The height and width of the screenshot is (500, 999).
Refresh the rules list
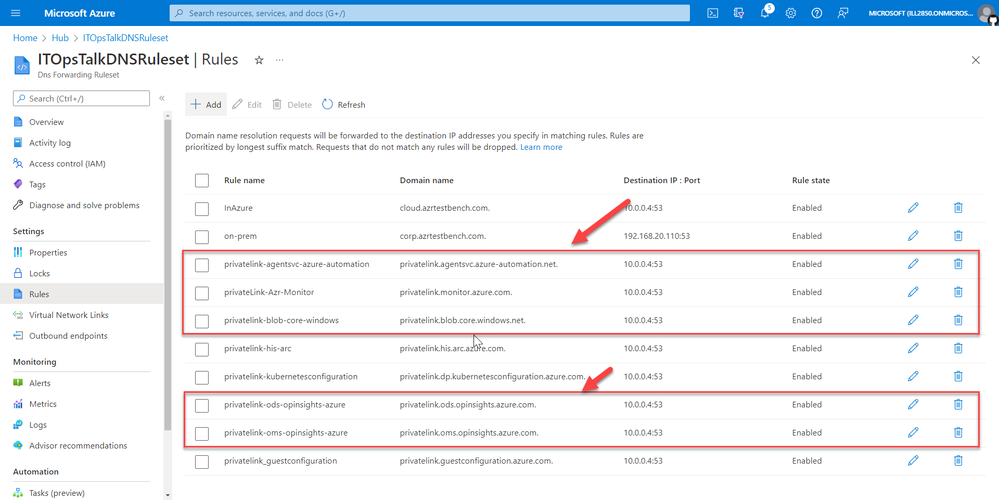[x=344, y=104]
